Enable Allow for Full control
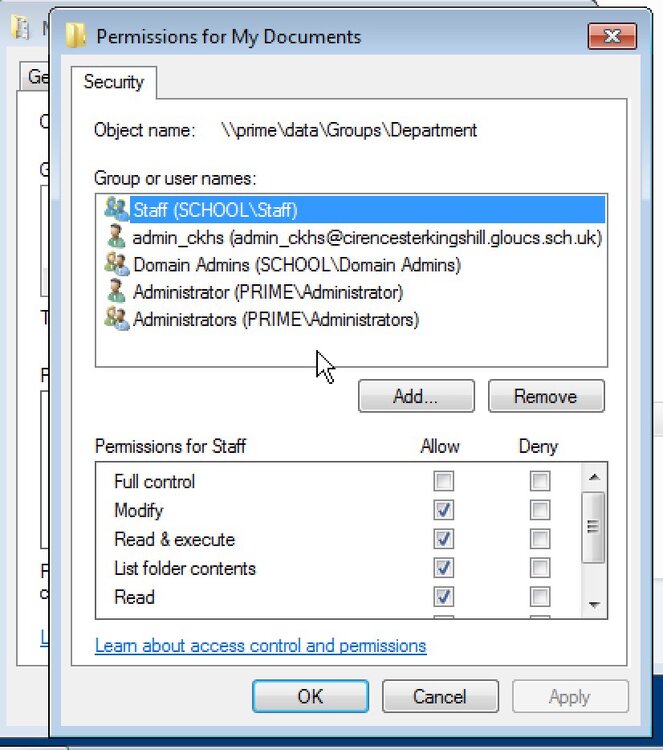The width and height of the screenshot is (663, 750). click(443, 481)
